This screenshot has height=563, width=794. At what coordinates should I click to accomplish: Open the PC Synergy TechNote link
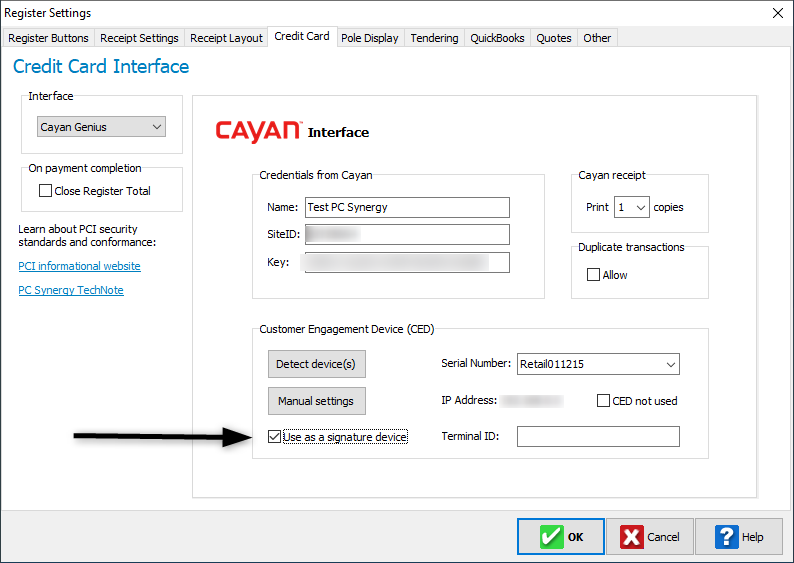point(71,290)
